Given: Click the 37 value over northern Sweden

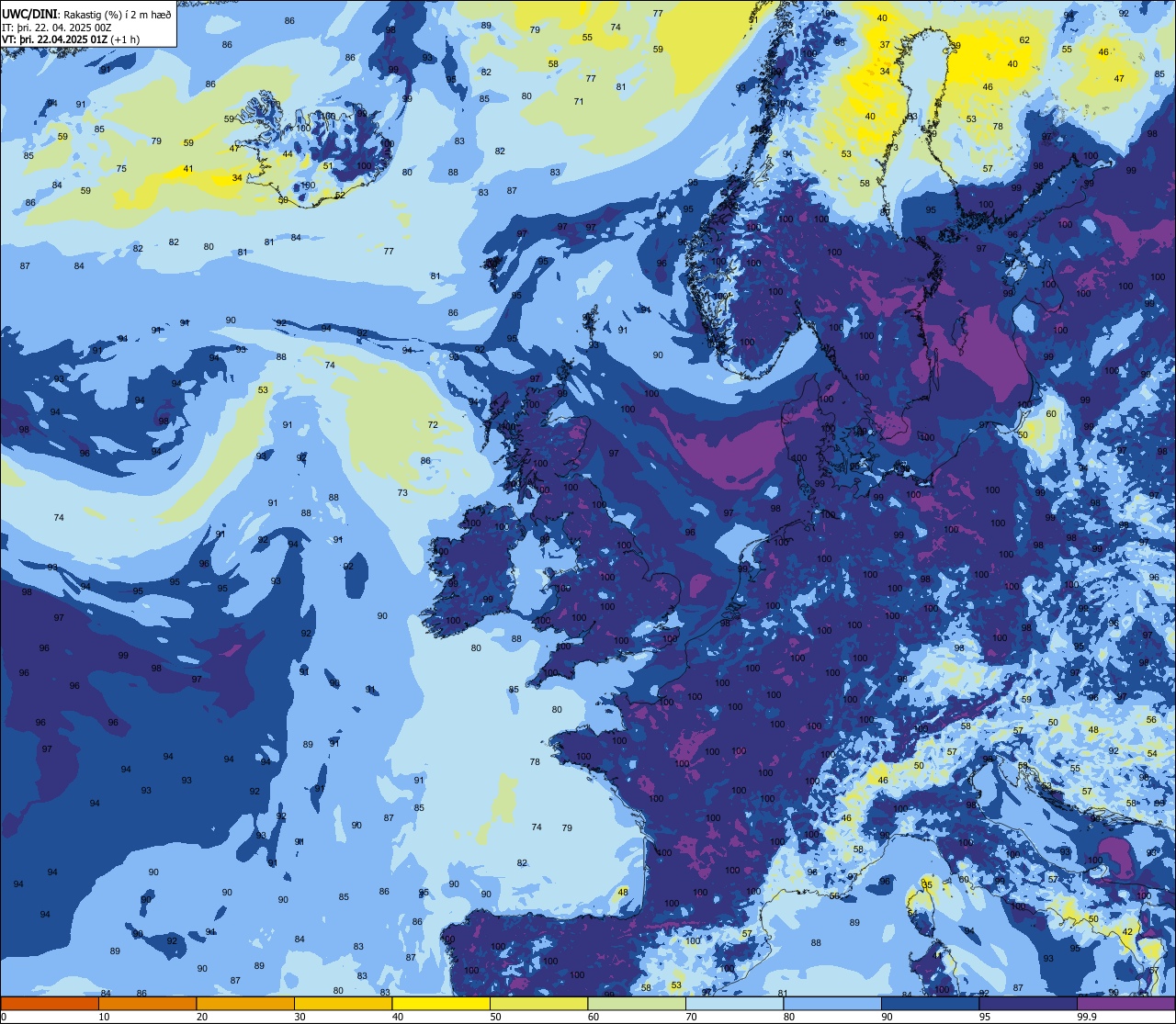Looking at the screenshot, I should [x=885, y=45].
